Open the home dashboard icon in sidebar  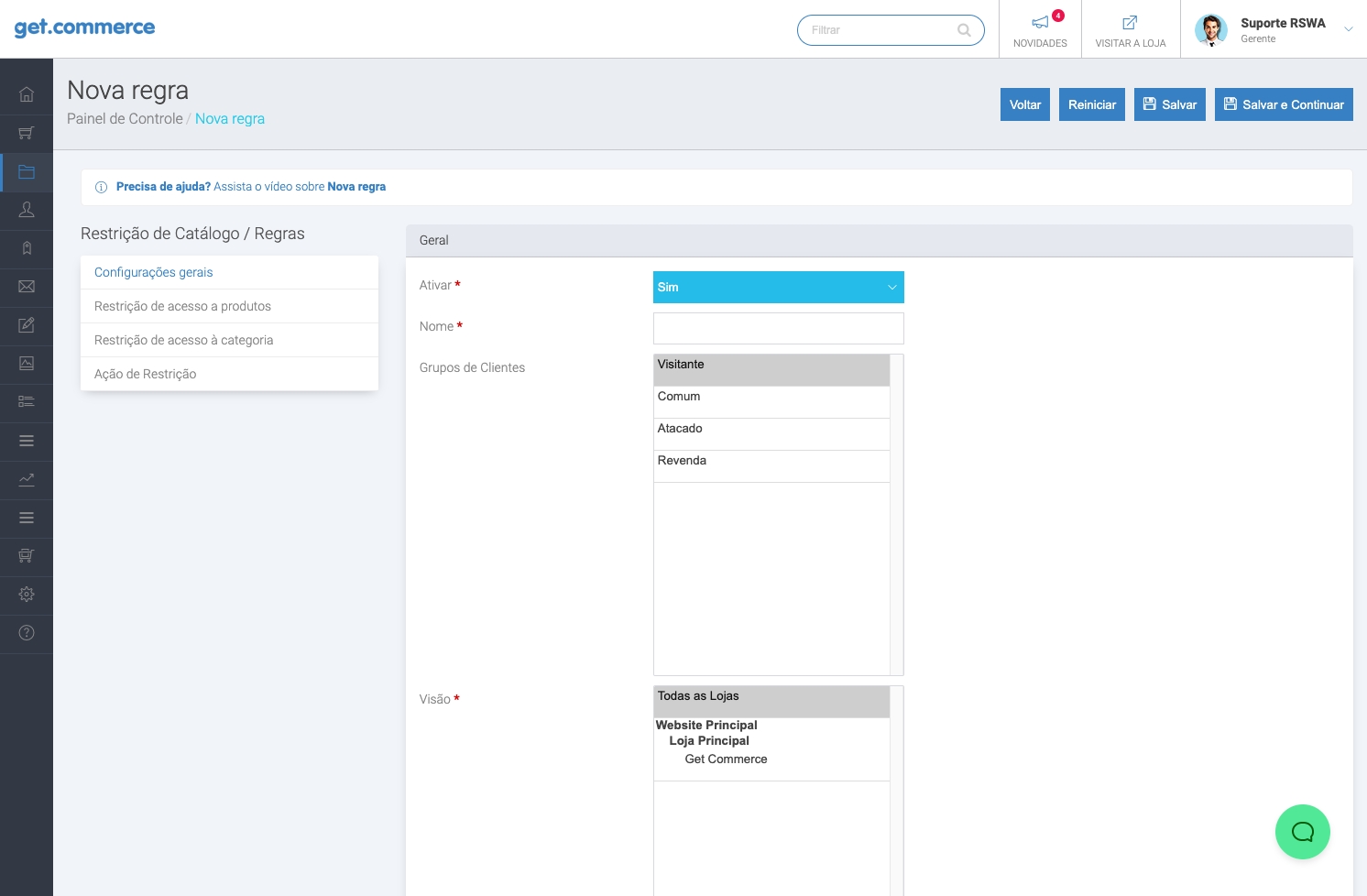tap(27, 94)
